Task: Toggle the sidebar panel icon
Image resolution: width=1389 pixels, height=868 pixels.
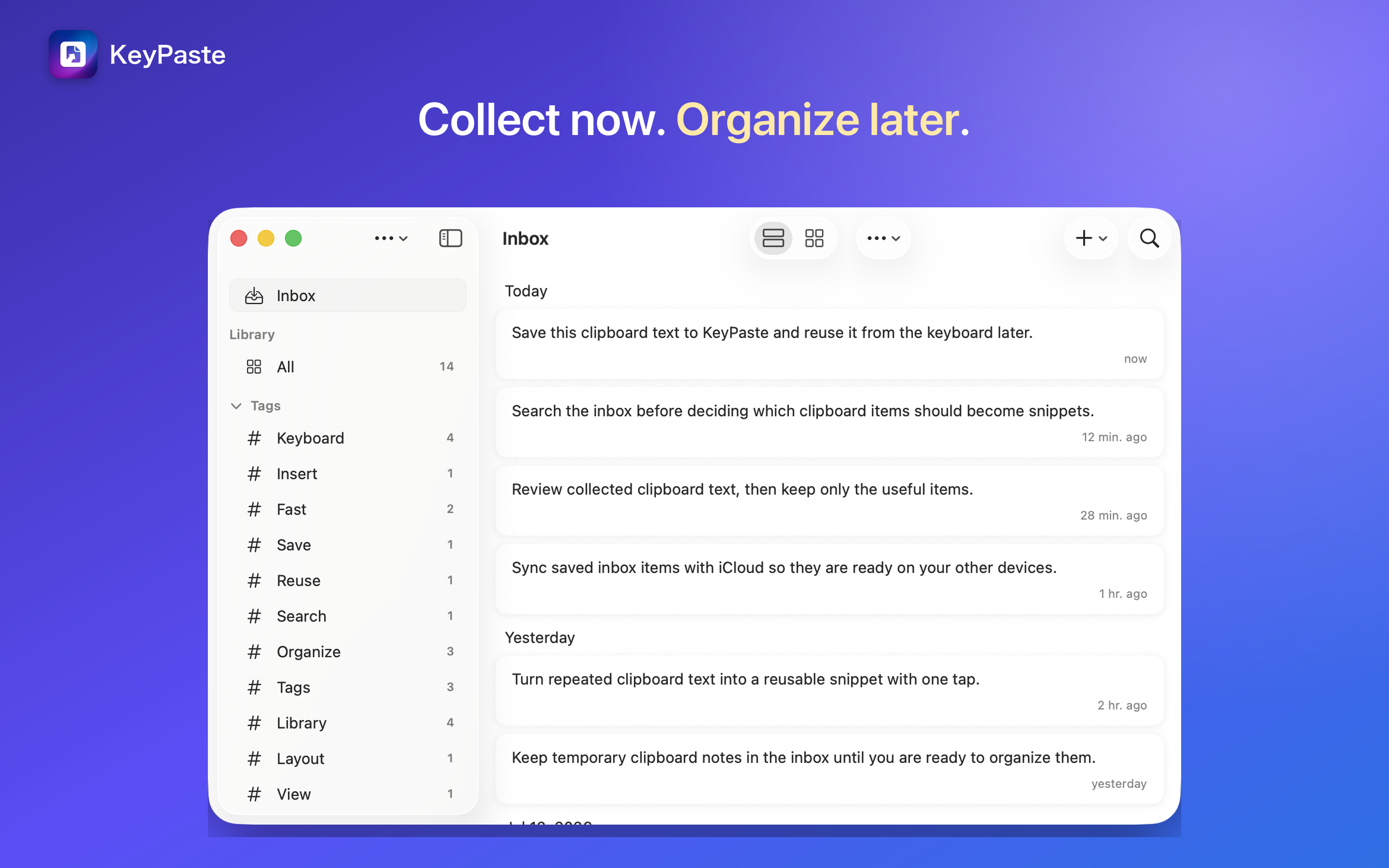Action: [x=450, y=238]
